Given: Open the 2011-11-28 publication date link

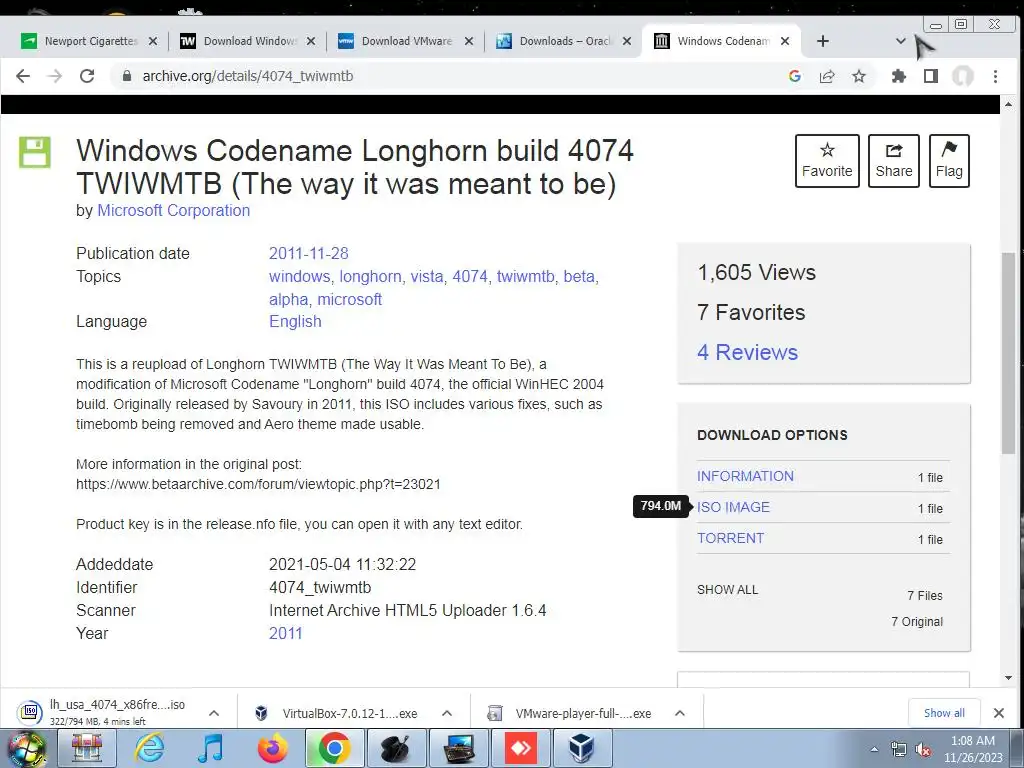Looking at the screenshot, I should pos(308,253).
